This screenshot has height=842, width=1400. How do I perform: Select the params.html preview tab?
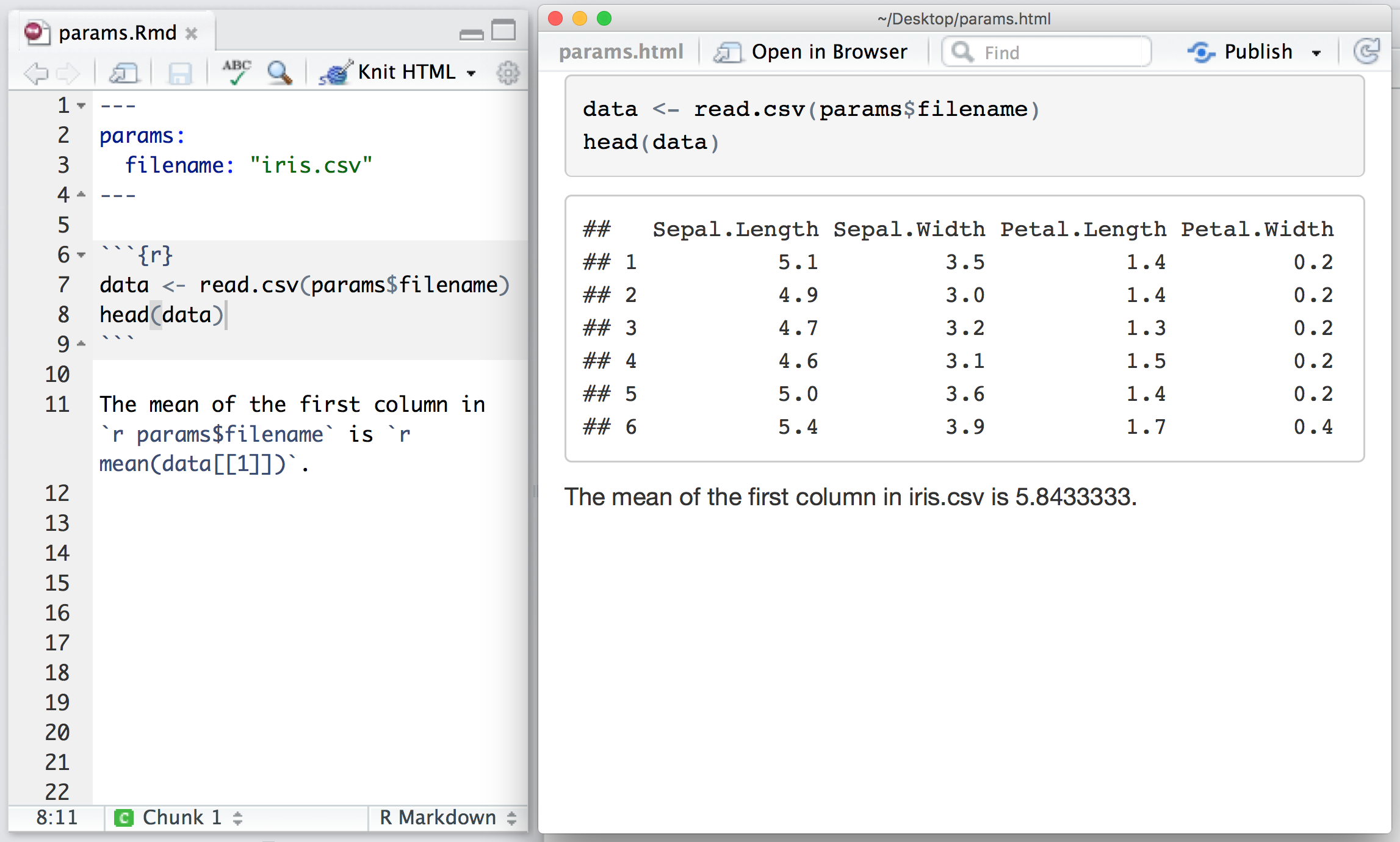tap(619, 53)
